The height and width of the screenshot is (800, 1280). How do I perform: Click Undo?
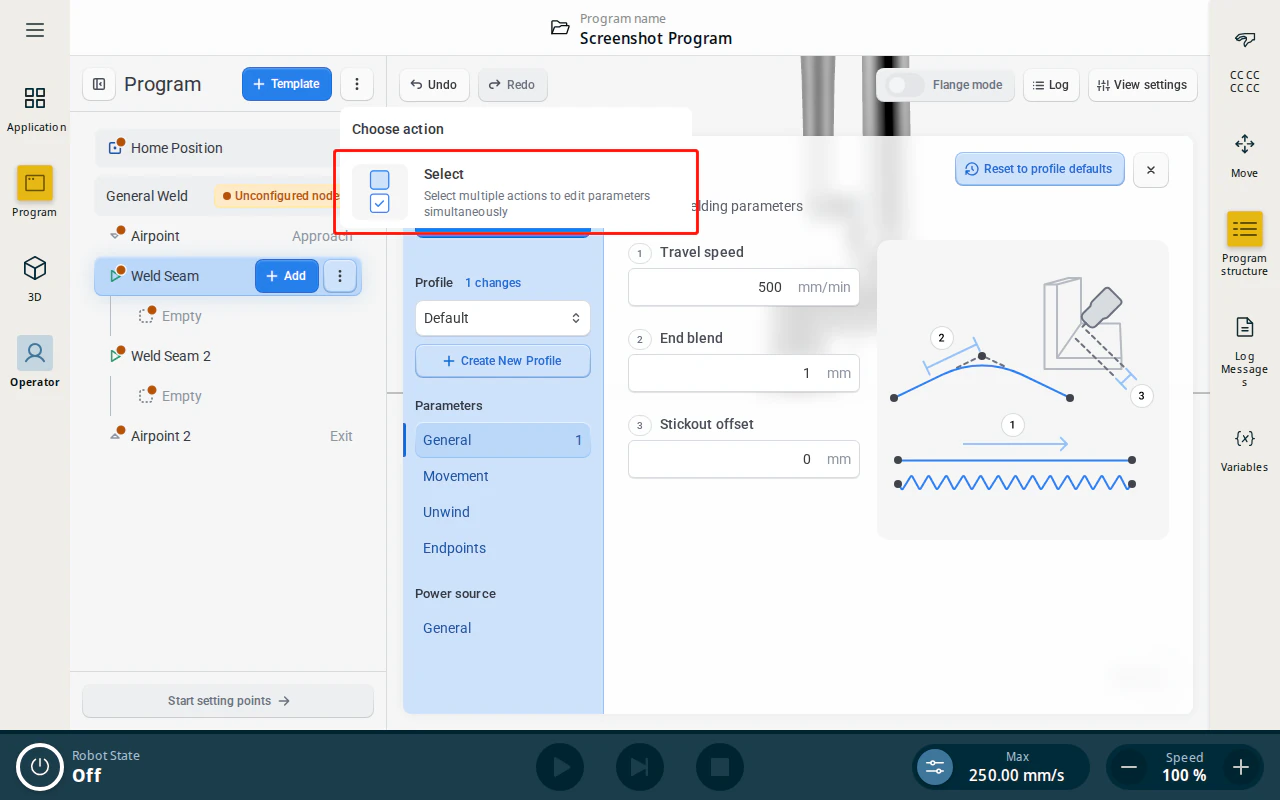click(x=434, y=85)
